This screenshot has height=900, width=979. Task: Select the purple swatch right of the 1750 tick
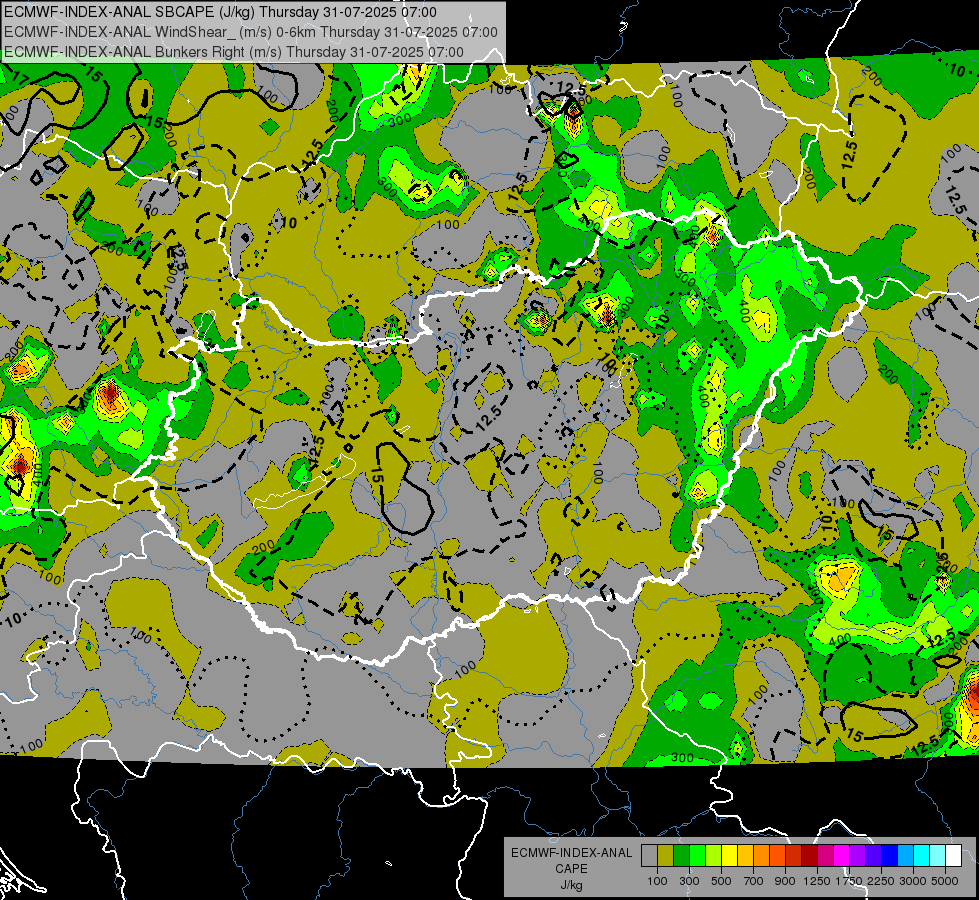pos(858,855)
